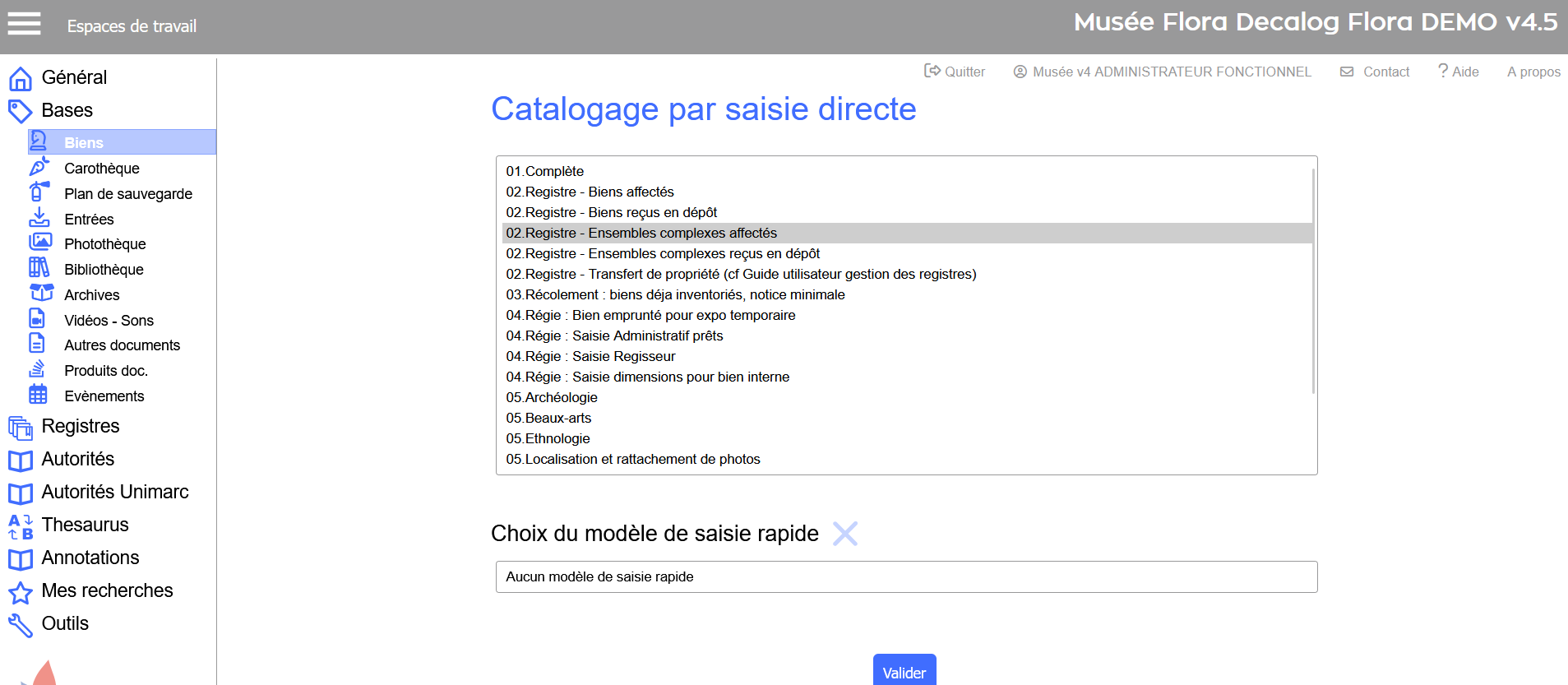1568x685 pixels.
Task: Click the Photothèque image icon
Action: [x=39, y=243]
